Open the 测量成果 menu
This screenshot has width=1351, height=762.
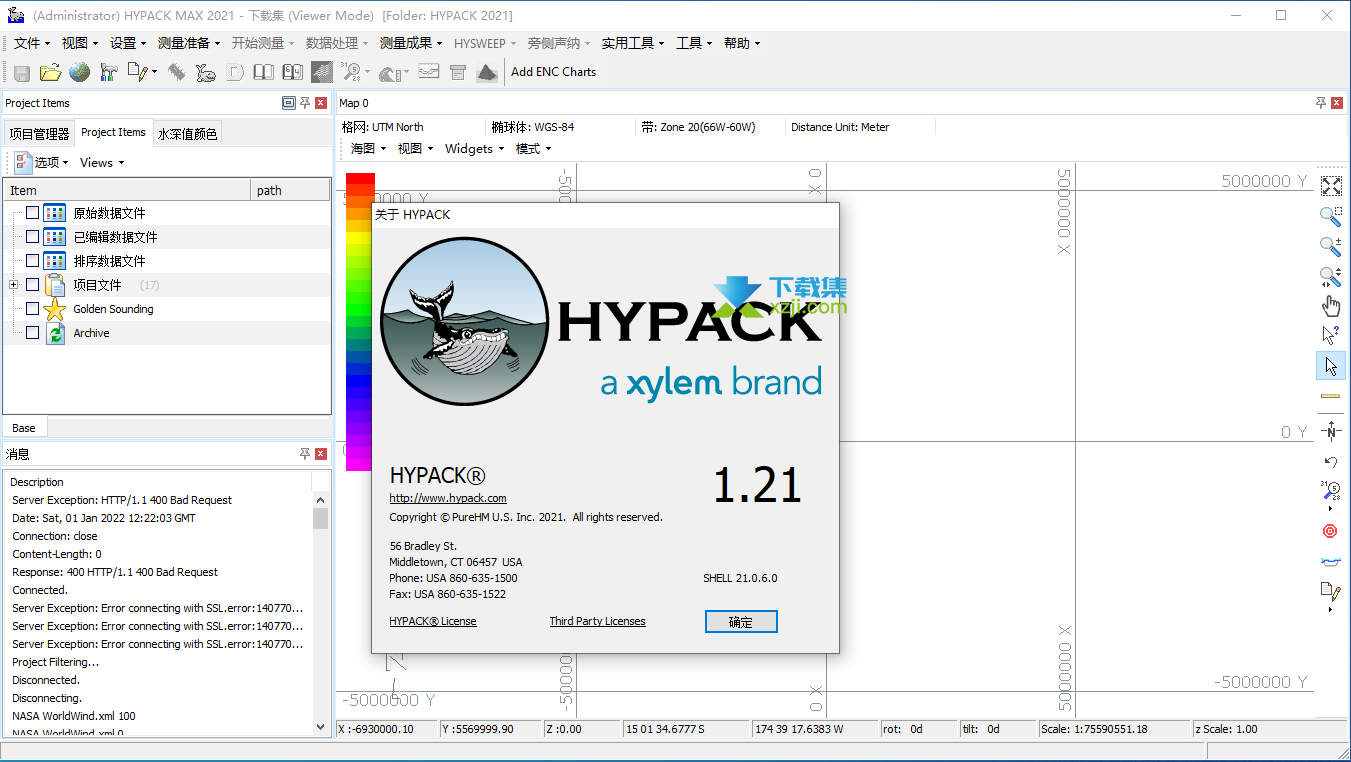411,43
